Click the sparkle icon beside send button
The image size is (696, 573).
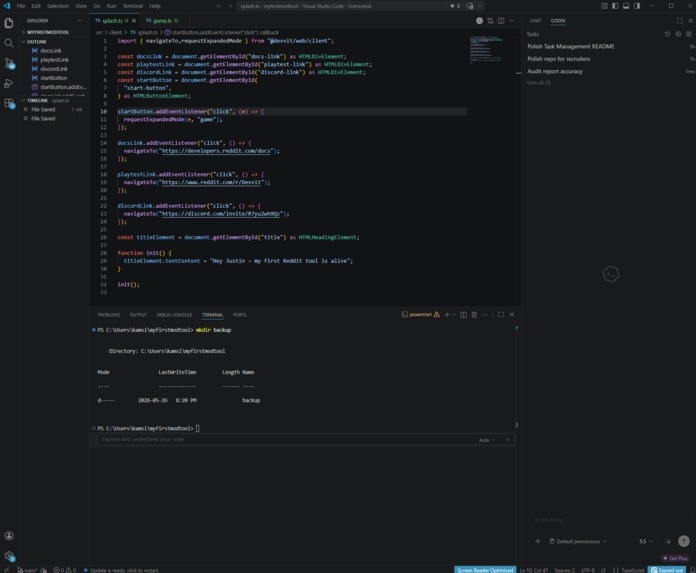point(668,541)
